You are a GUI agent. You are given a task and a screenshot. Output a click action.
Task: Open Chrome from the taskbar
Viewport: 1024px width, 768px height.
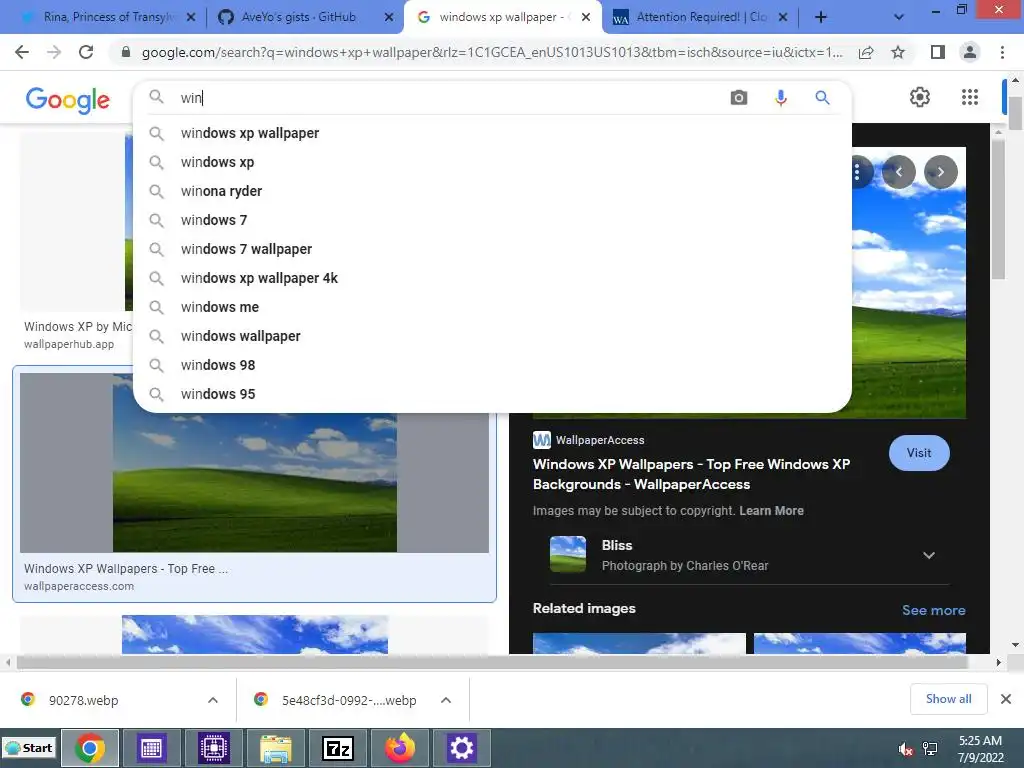coord(90,748)
